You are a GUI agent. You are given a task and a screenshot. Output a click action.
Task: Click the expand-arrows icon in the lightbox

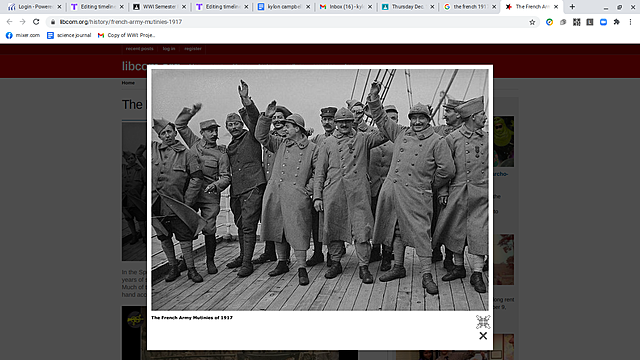point(483,322)
